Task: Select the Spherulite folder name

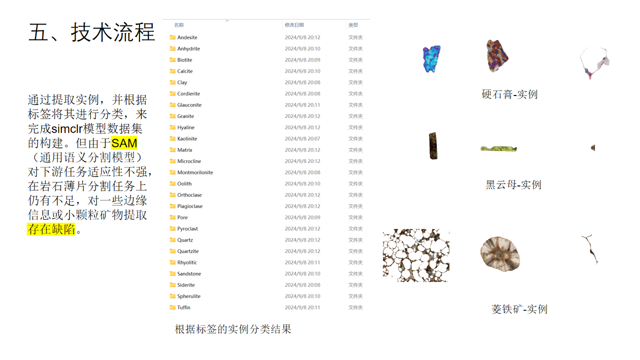Action: [189, 296]
